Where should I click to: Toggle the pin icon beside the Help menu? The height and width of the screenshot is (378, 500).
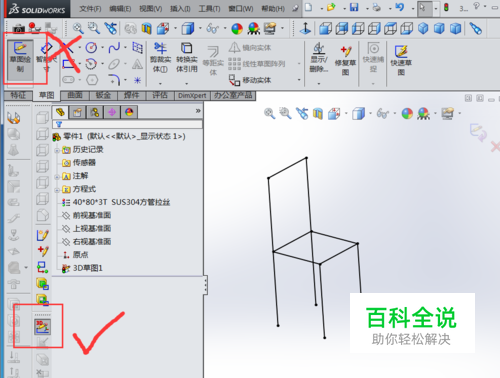pos(295,9)
